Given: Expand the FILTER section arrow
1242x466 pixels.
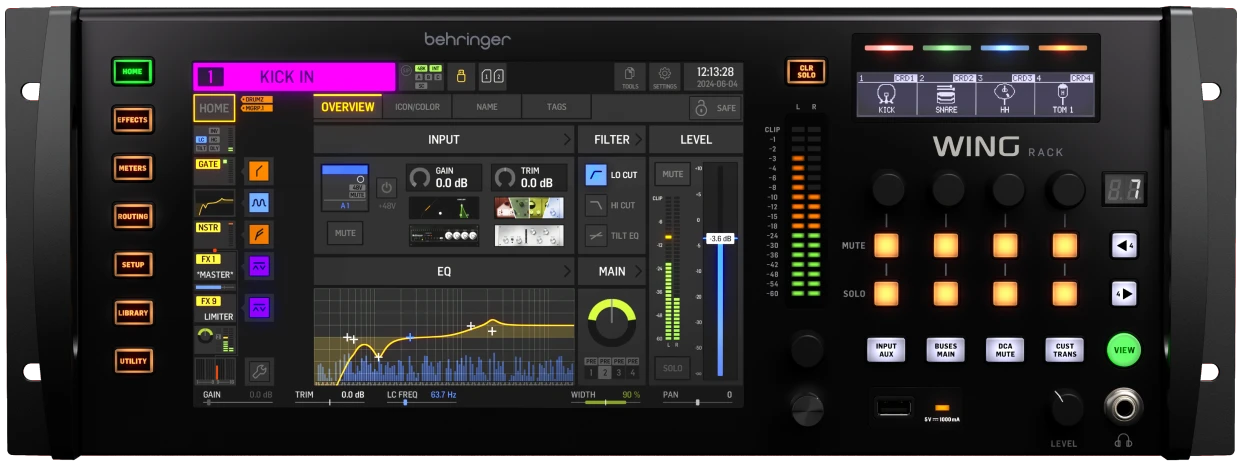Looking at the screenshot, I should point(639,139).
